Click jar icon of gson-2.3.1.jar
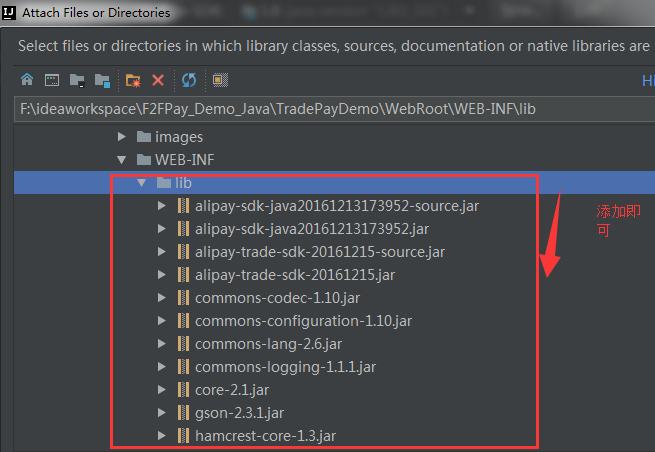The width and height of the screenshot is (655, 452). tap(183, 412)
